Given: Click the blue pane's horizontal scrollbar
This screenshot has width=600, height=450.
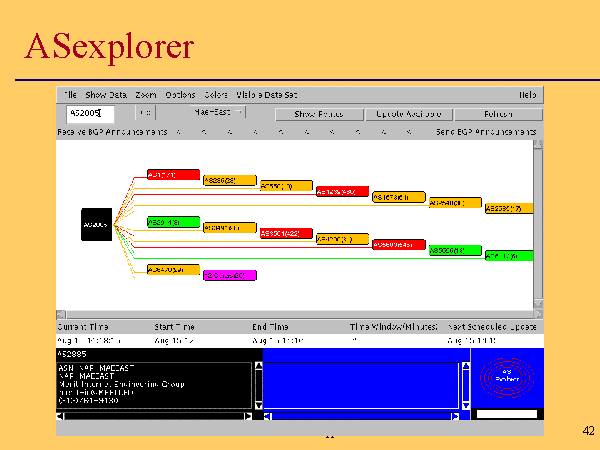Looking at the screenshot, I should click(360, 415).
